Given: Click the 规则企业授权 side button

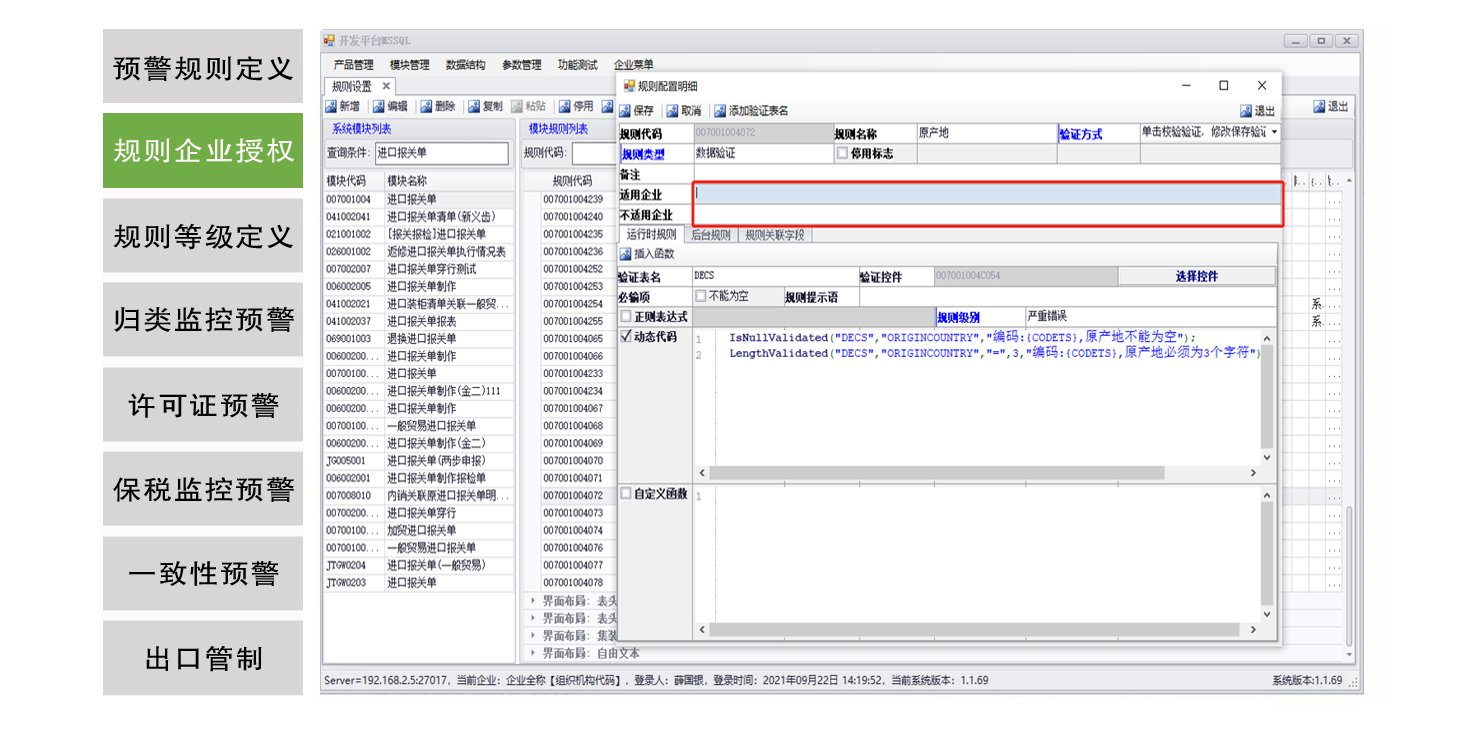Looking at the screenshot, I should pyautogui.click(x=203, y=150).
